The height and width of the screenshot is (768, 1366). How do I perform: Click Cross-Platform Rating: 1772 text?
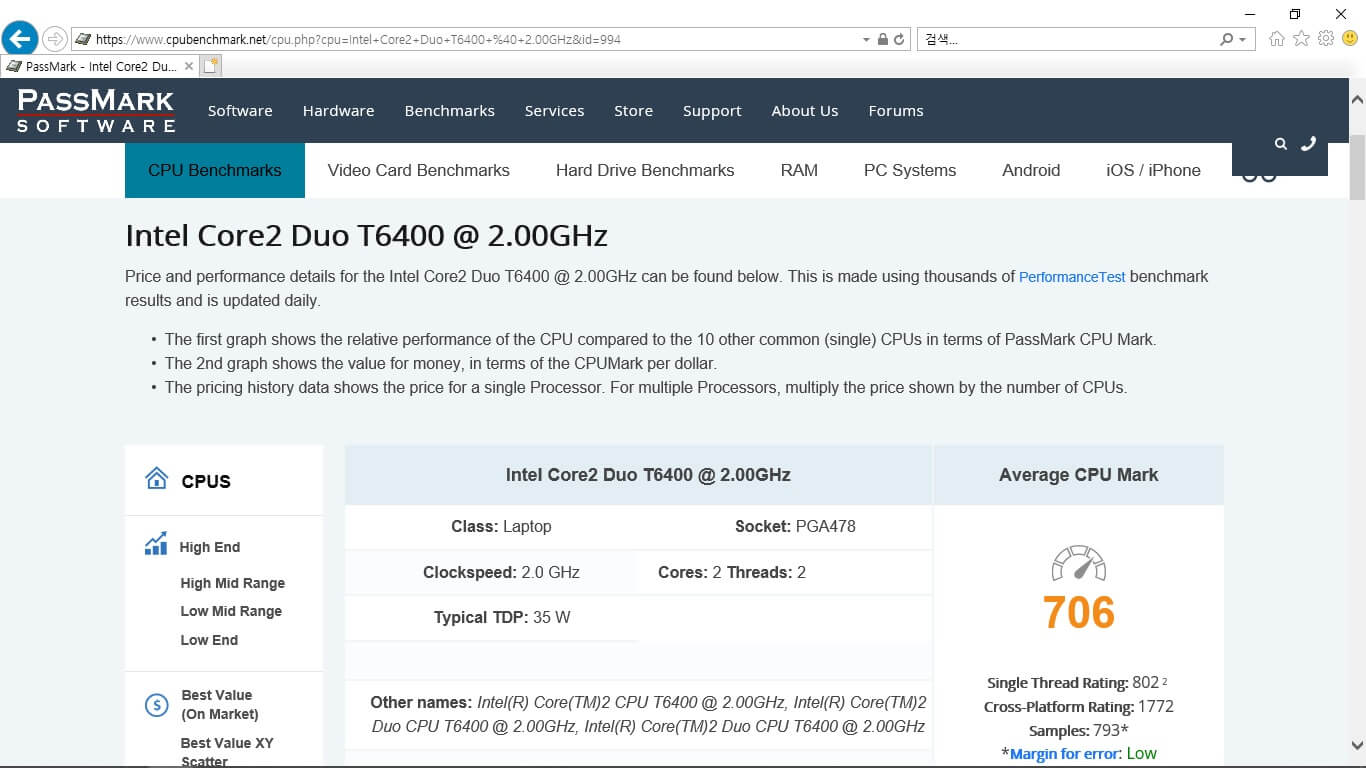click(1079, 707)
